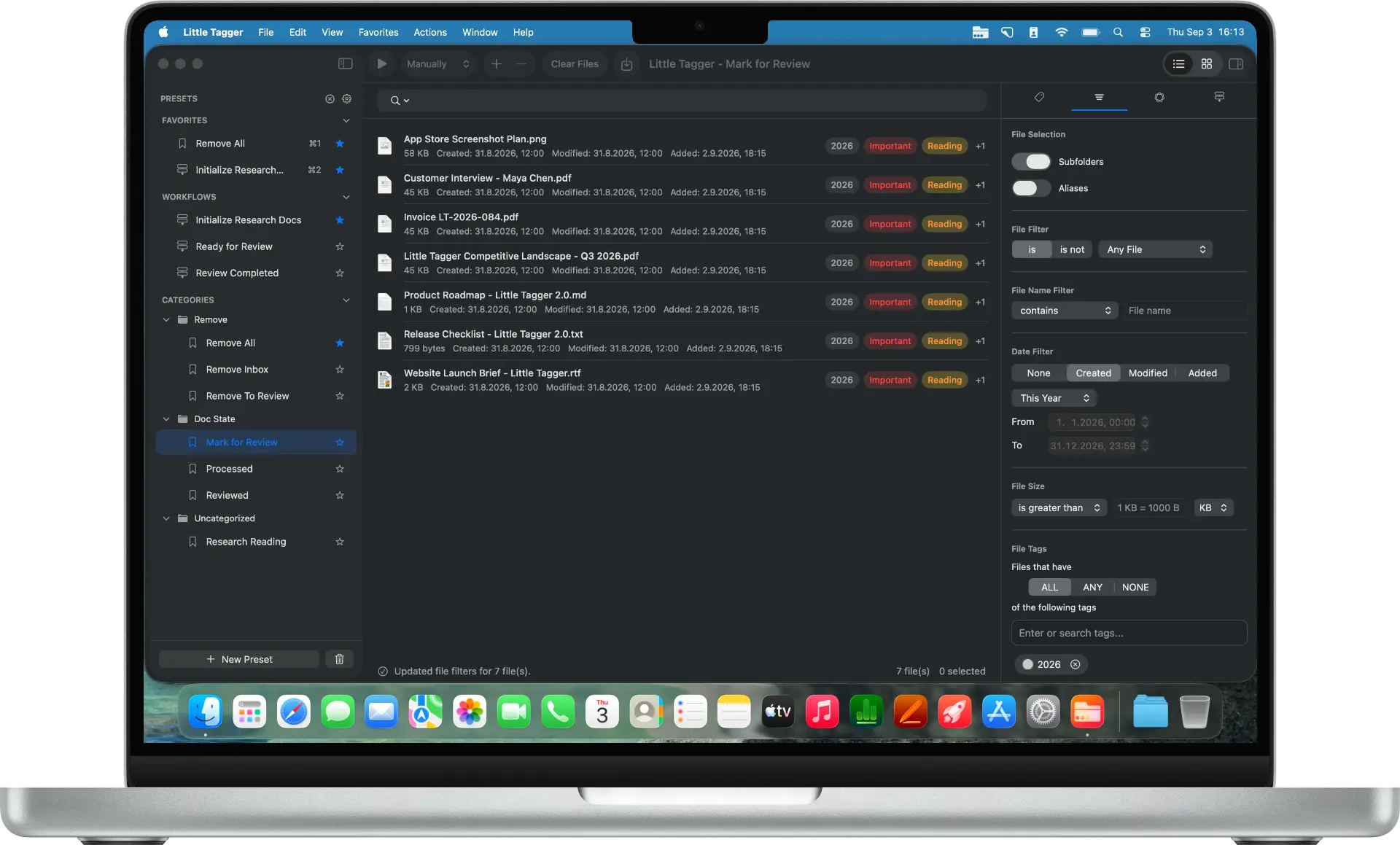Collapse the Categories section
1400x845 pixels.
(x=346, y=300)
